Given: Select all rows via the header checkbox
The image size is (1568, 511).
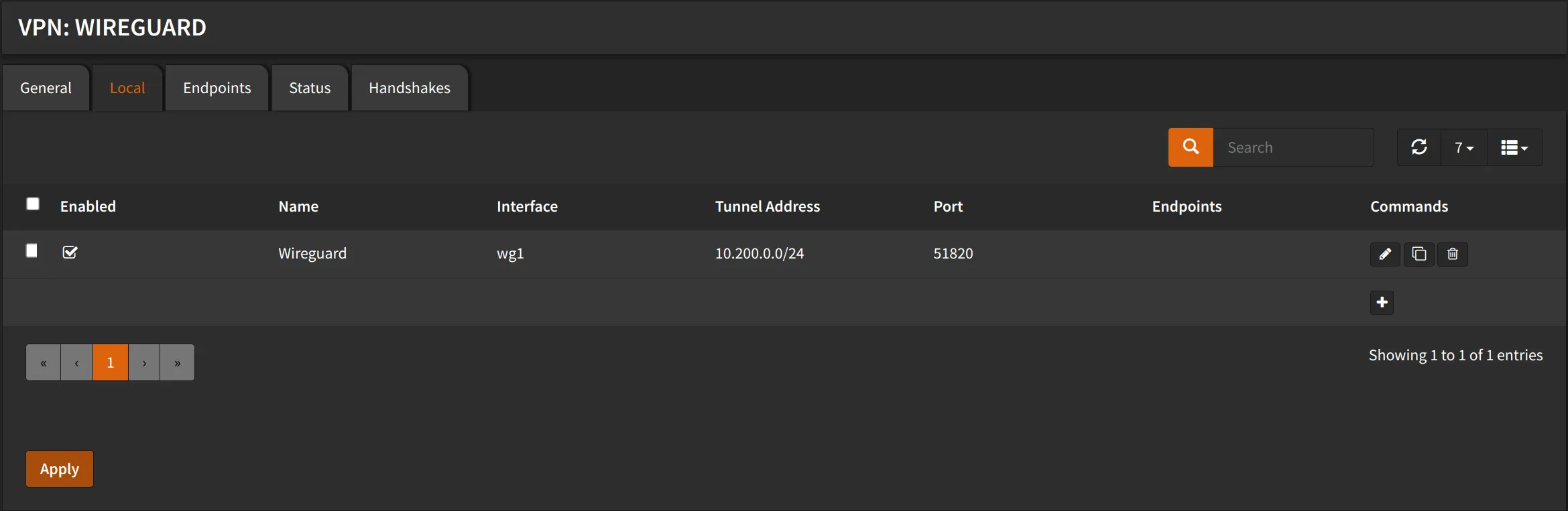Looking at the screenshot, I should pos(32,204).
